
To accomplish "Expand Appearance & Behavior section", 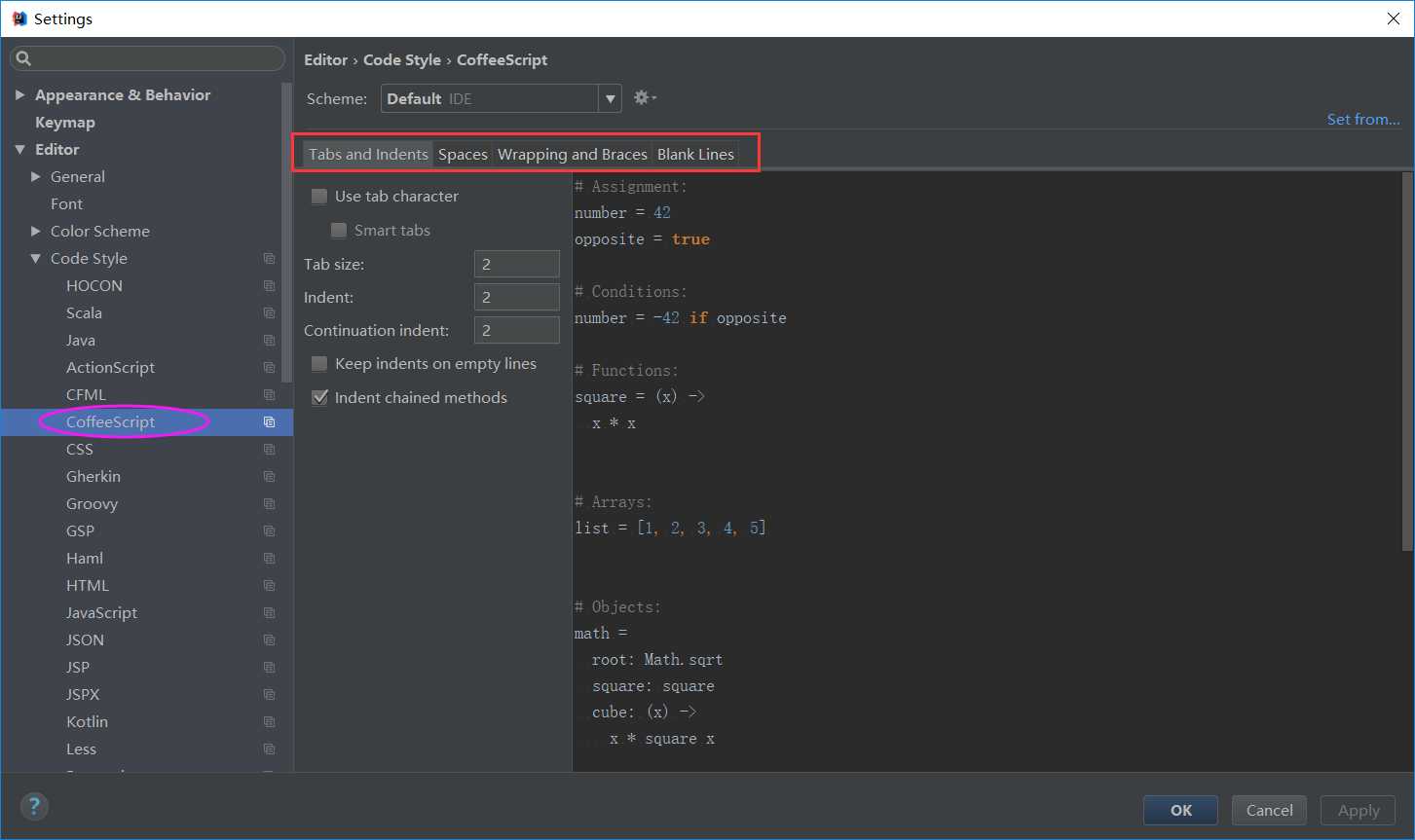I will (x=19, y=95).
